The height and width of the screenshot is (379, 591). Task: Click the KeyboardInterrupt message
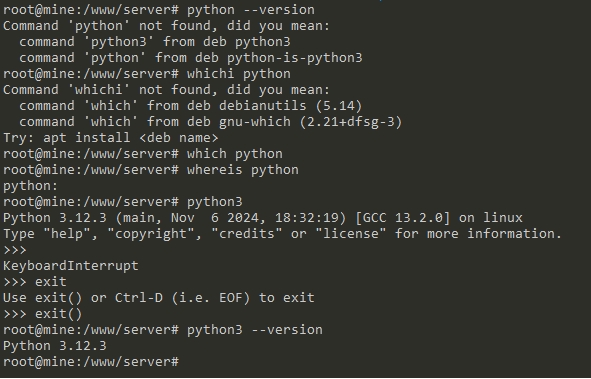click(x=71, y=266)
